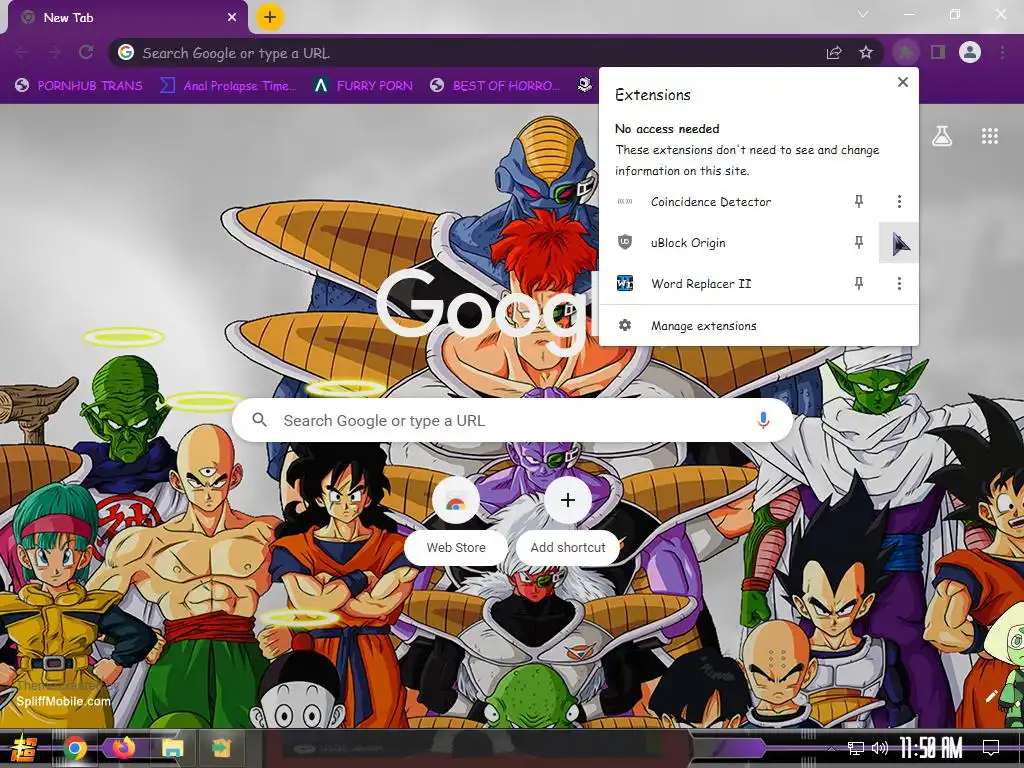Close the Extensions popup

(x=903, y=82)
